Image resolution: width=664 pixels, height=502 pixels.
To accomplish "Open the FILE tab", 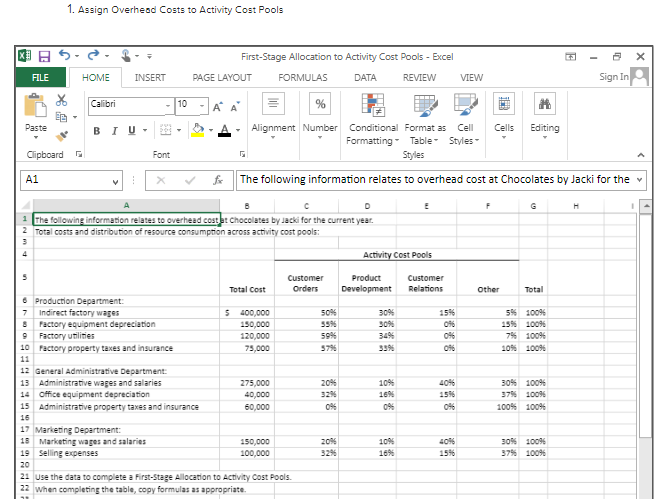I will [41, 78].
